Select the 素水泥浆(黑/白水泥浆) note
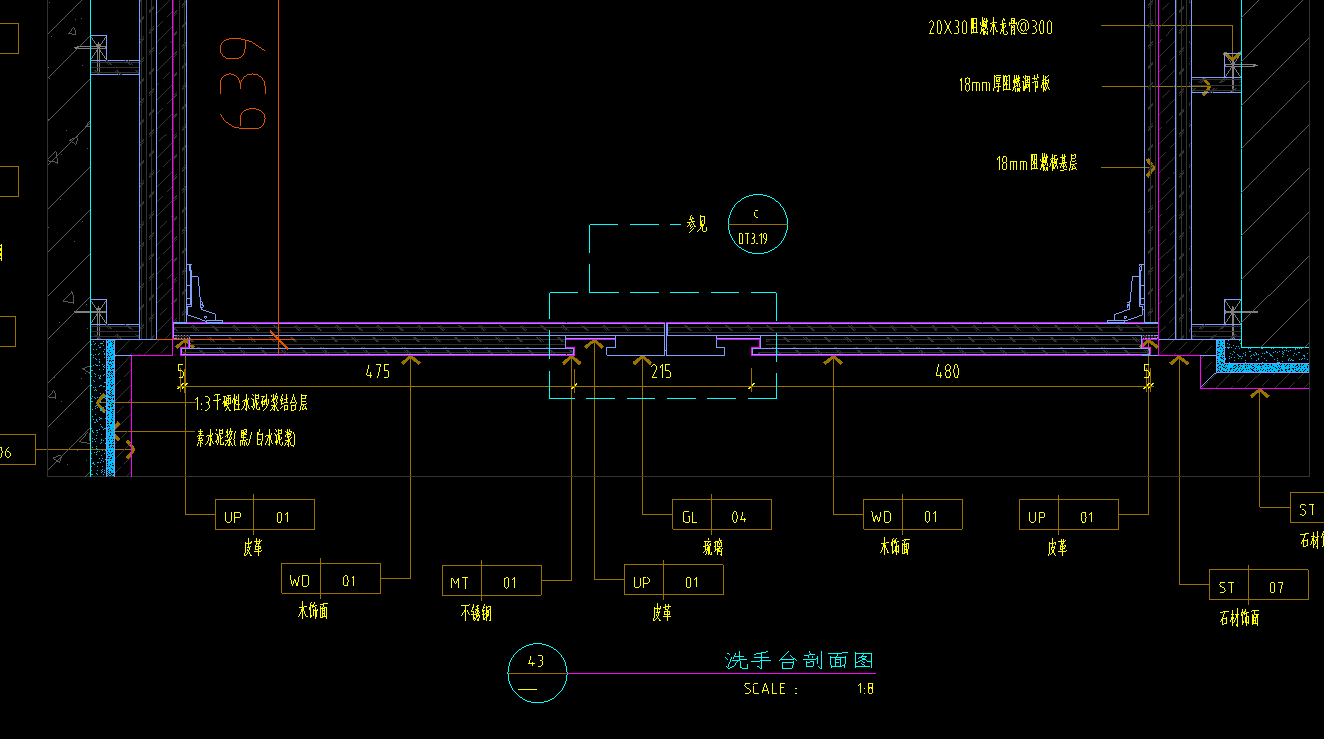 tap(245, 438)
